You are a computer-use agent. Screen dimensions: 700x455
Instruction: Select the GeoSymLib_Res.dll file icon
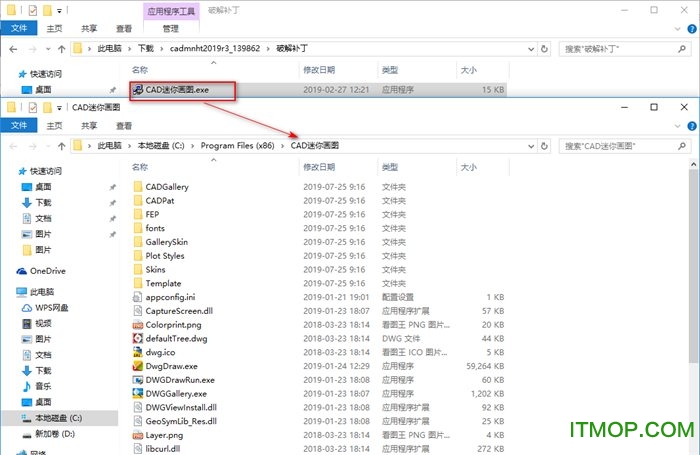[138, 421]
